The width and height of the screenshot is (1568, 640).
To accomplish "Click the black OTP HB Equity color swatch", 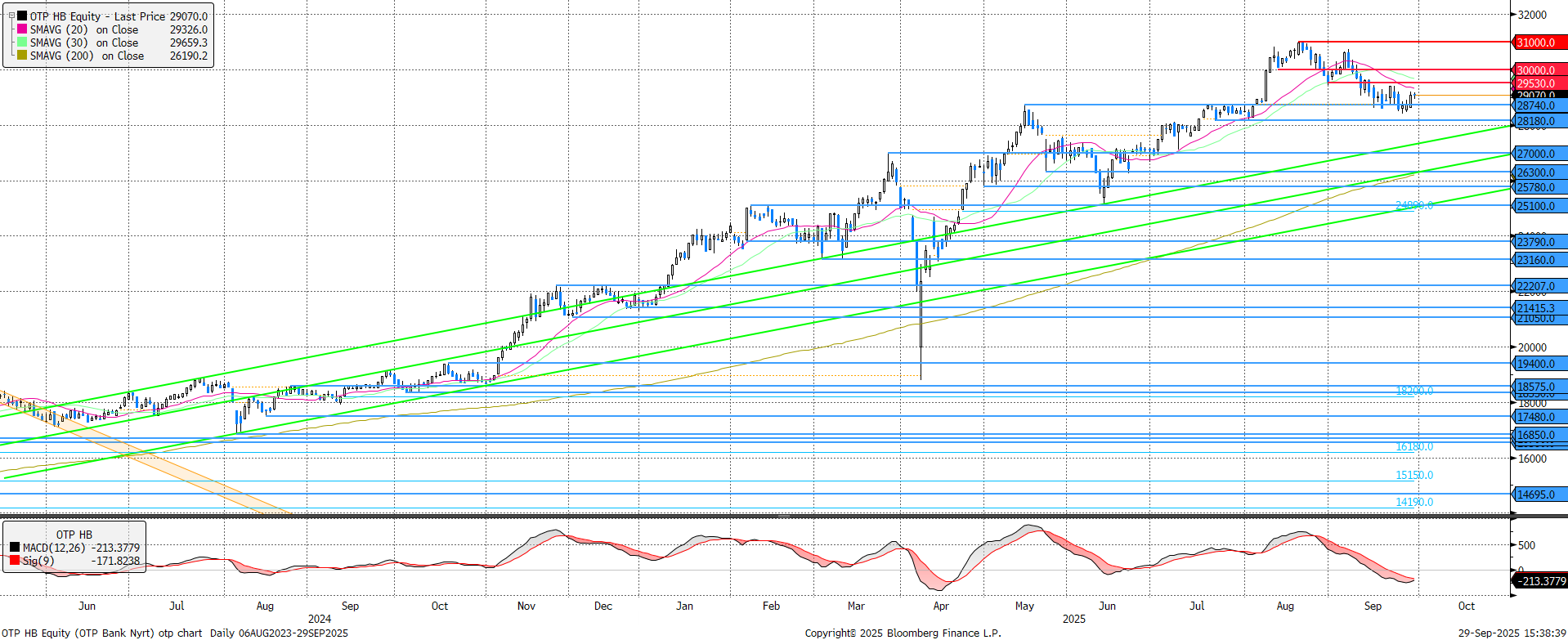I will (22, 16).
